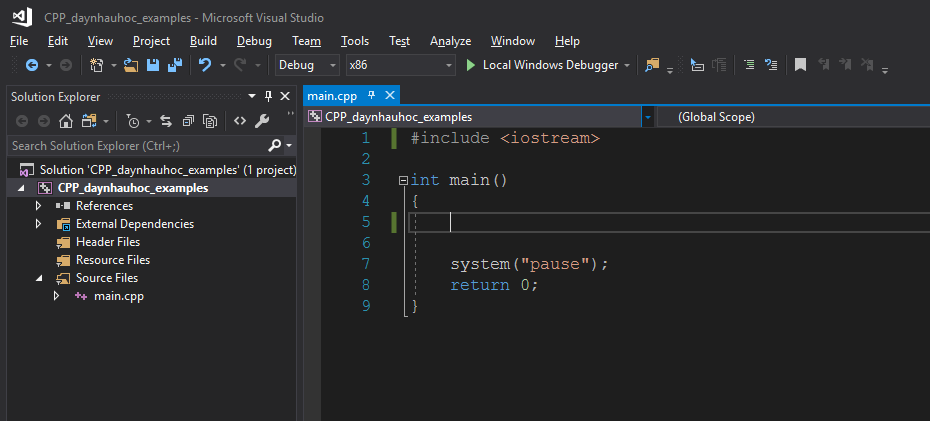Viewport: 930px width, 421px height.
Task: Open the Project menu
Action: point(151,41)
